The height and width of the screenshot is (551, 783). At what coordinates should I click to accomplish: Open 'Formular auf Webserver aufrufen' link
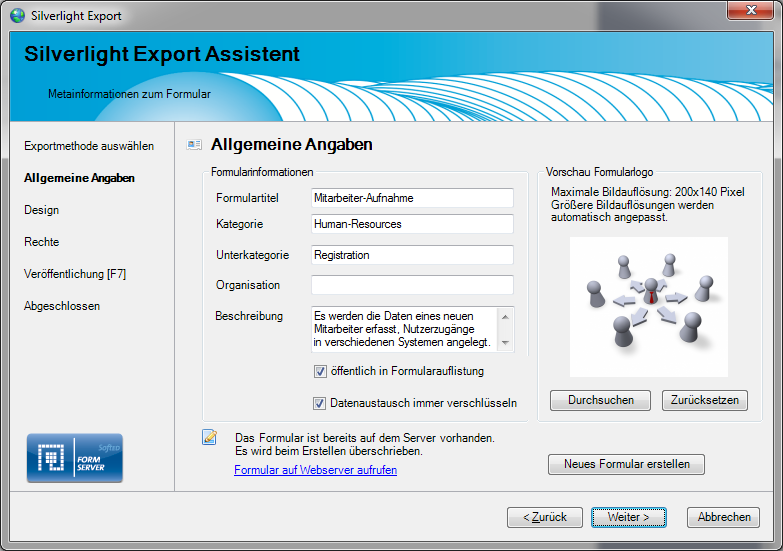[315, 470]
